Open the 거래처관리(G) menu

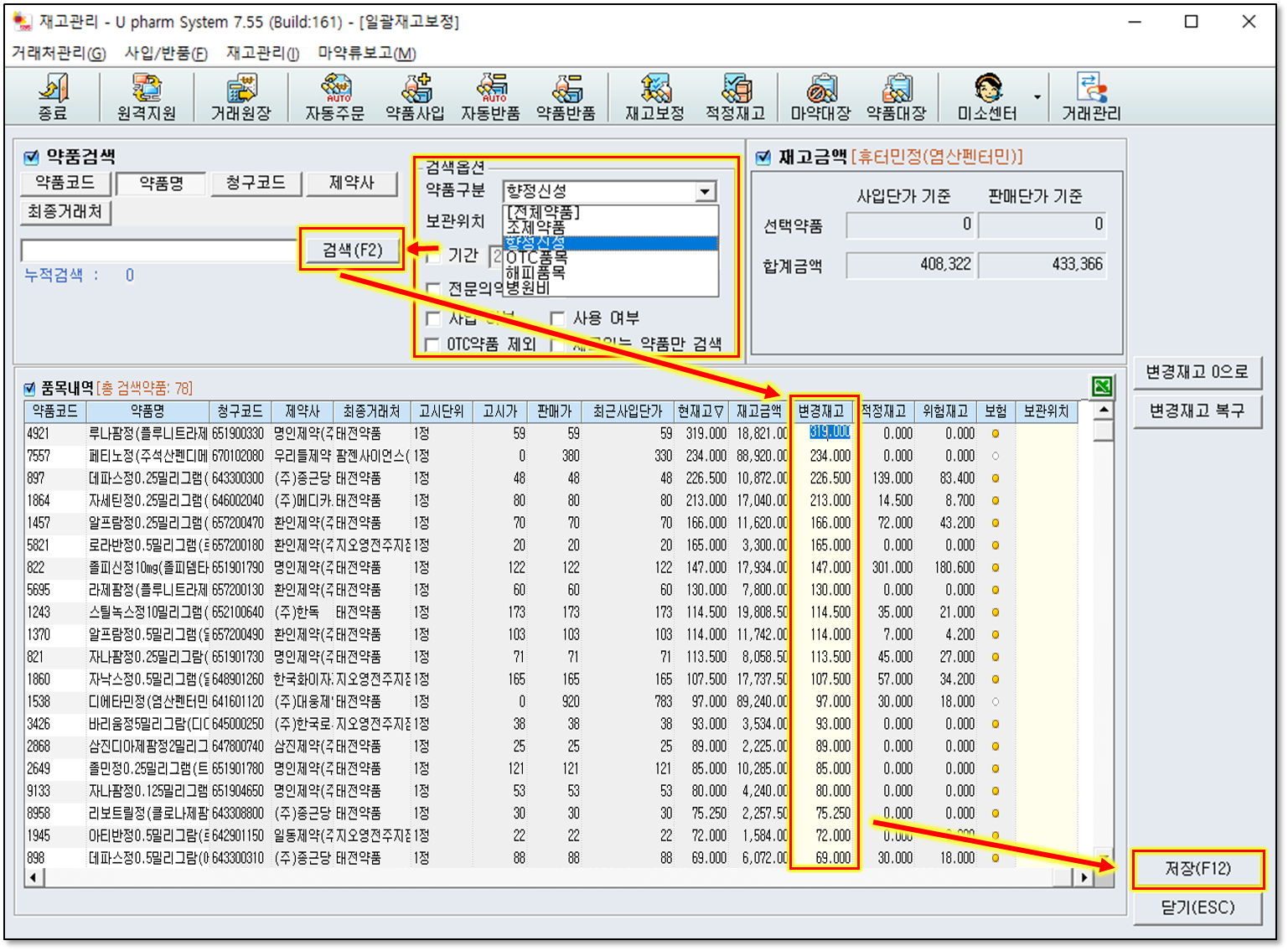click(x=59, y=54)
